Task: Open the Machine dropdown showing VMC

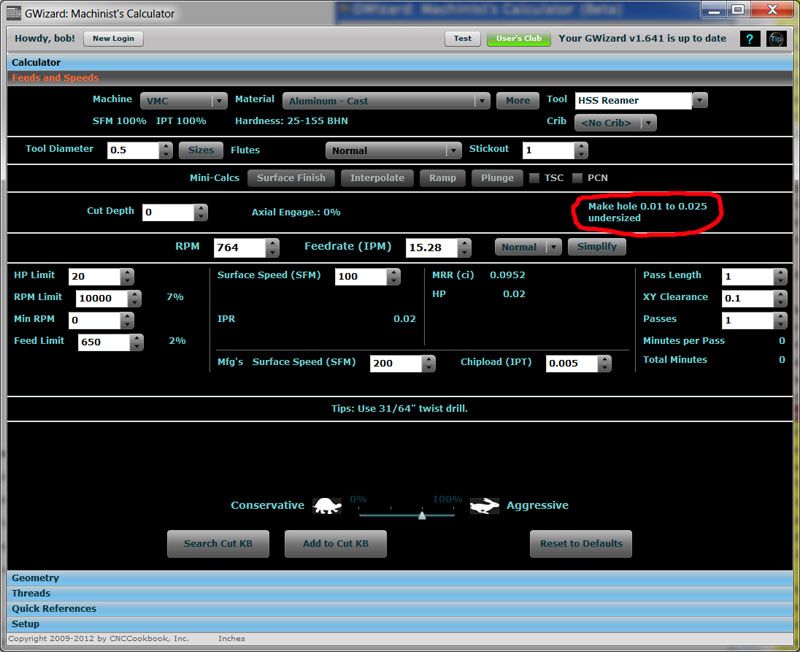Action: point(184,101)
